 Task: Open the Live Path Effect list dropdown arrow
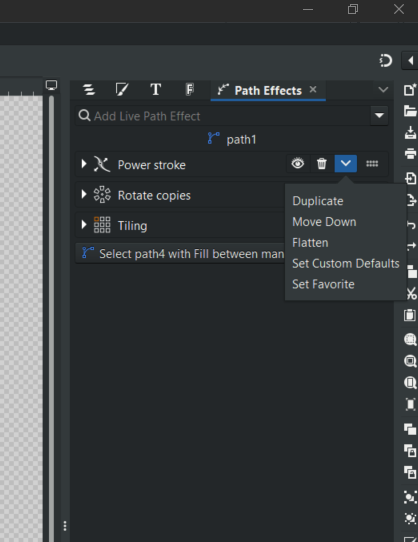coord(379,115)
